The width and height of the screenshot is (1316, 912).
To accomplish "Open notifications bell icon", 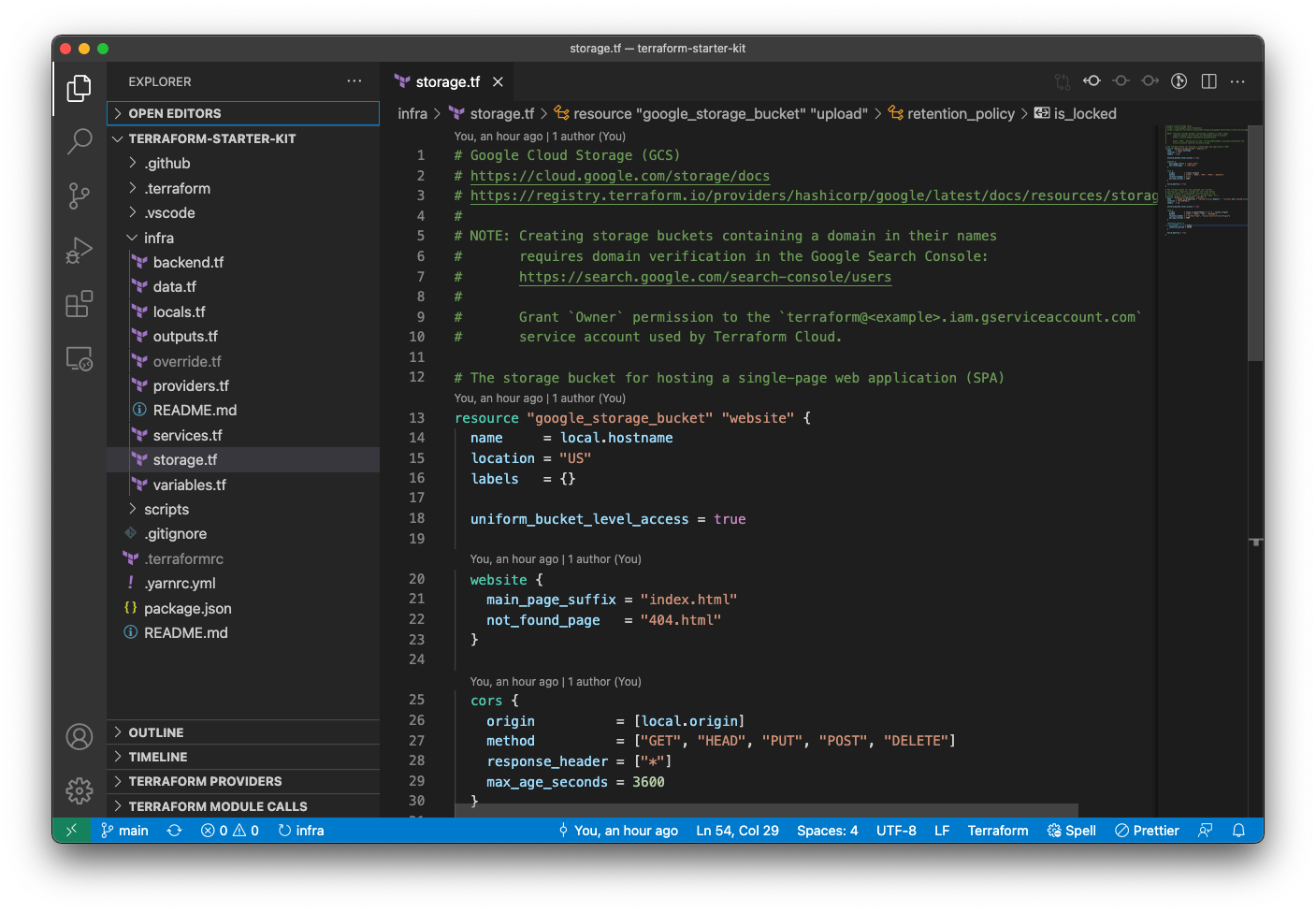I will coord(1238,831).
